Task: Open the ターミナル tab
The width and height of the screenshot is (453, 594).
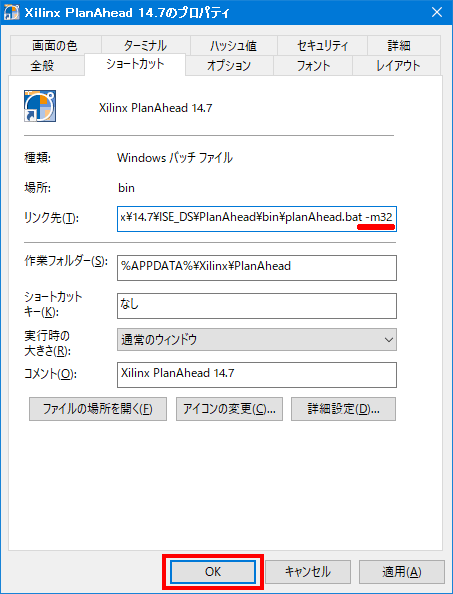Action: point(145,46)
